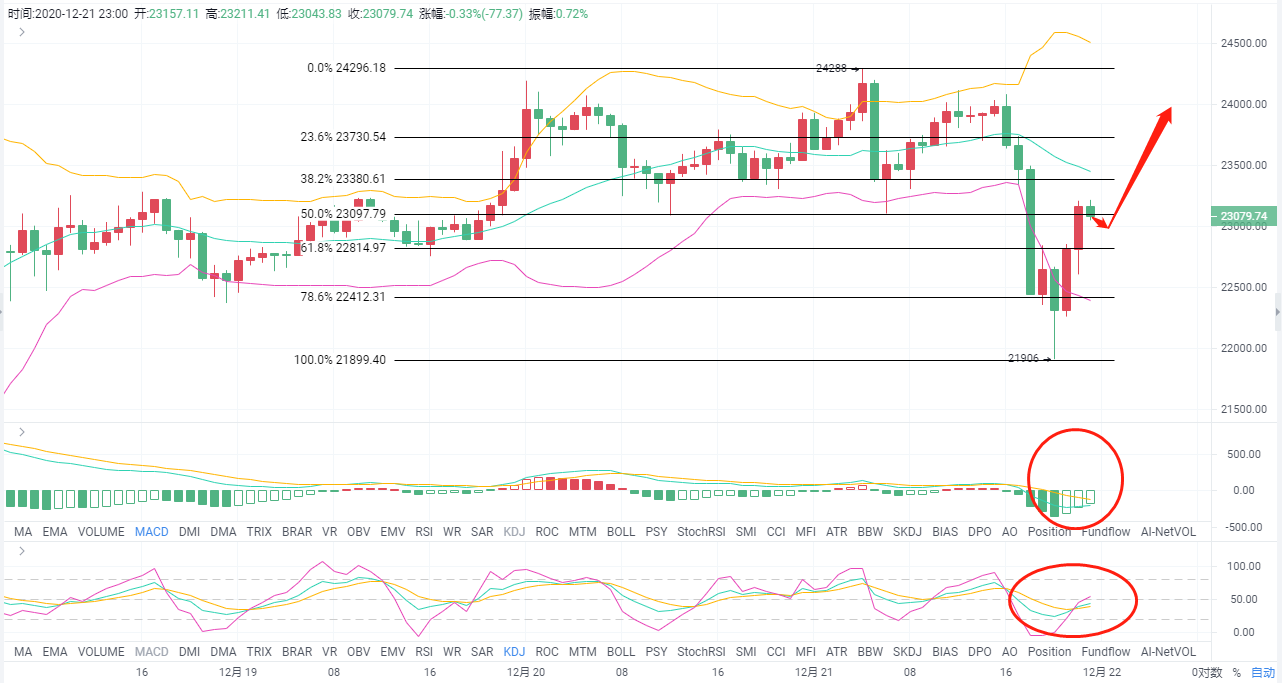Click the 时间:2020-12-21 23:00 header text
The height and width of the screenshot is (683, 1282).
[67, 14]
